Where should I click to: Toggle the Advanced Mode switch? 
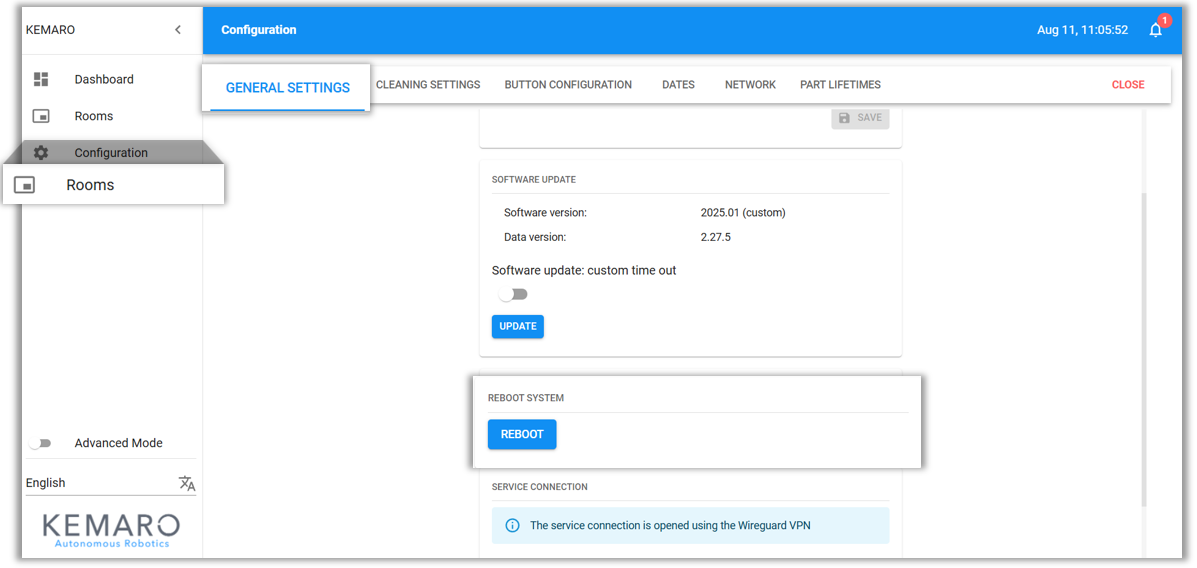tap(40, 443)
